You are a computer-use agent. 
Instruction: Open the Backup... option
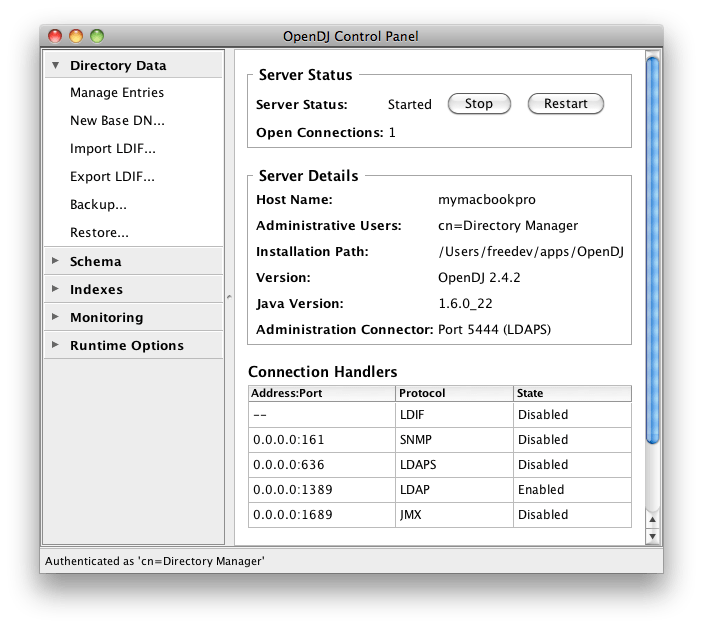(x=98, y=204)
